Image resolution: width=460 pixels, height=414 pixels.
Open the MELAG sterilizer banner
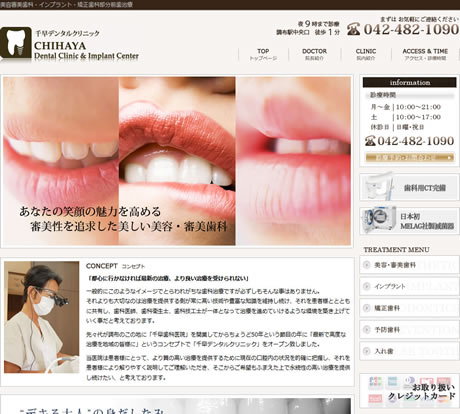(410, 221)
